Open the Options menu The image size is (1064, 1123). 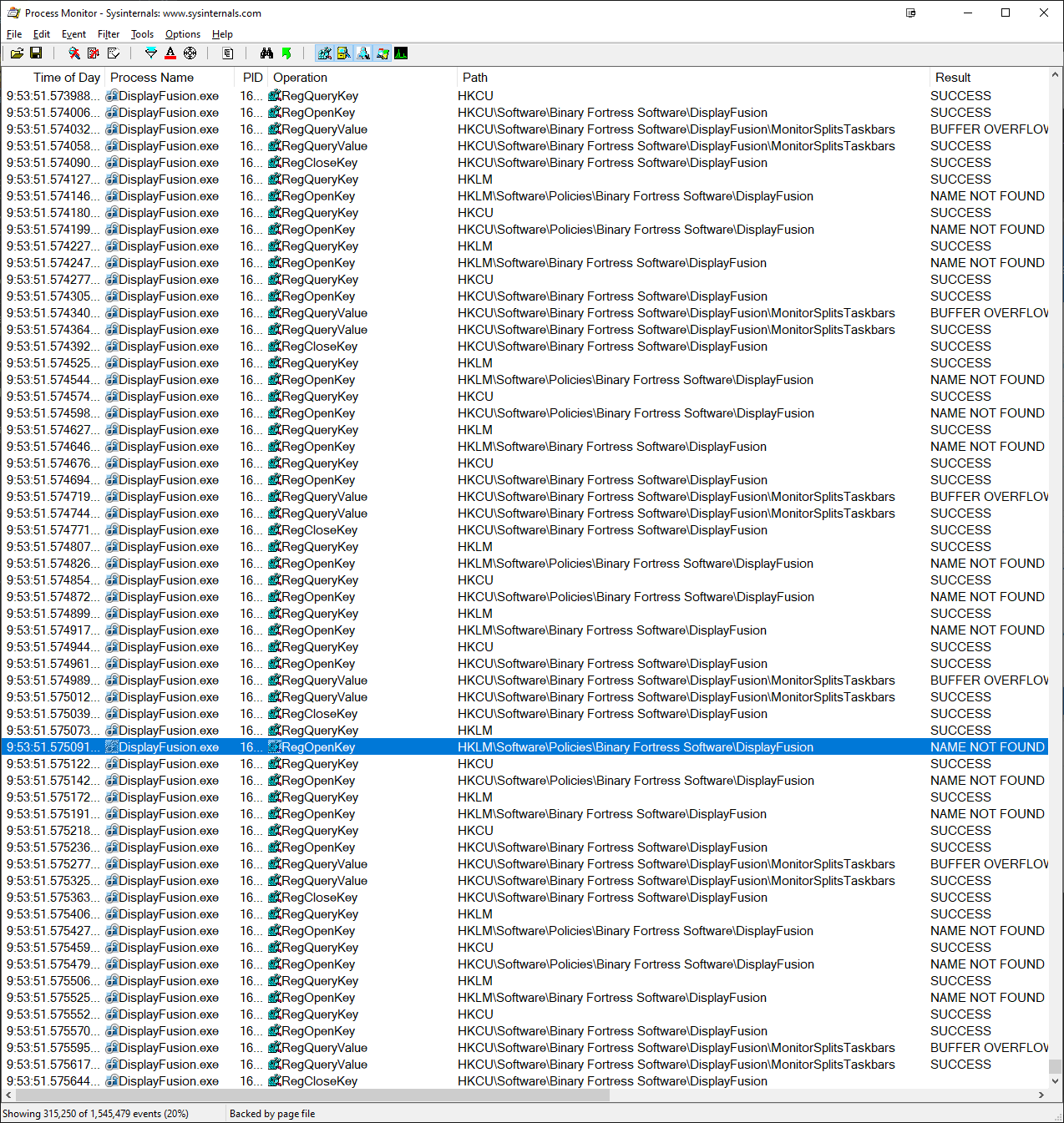coord(182,34)
